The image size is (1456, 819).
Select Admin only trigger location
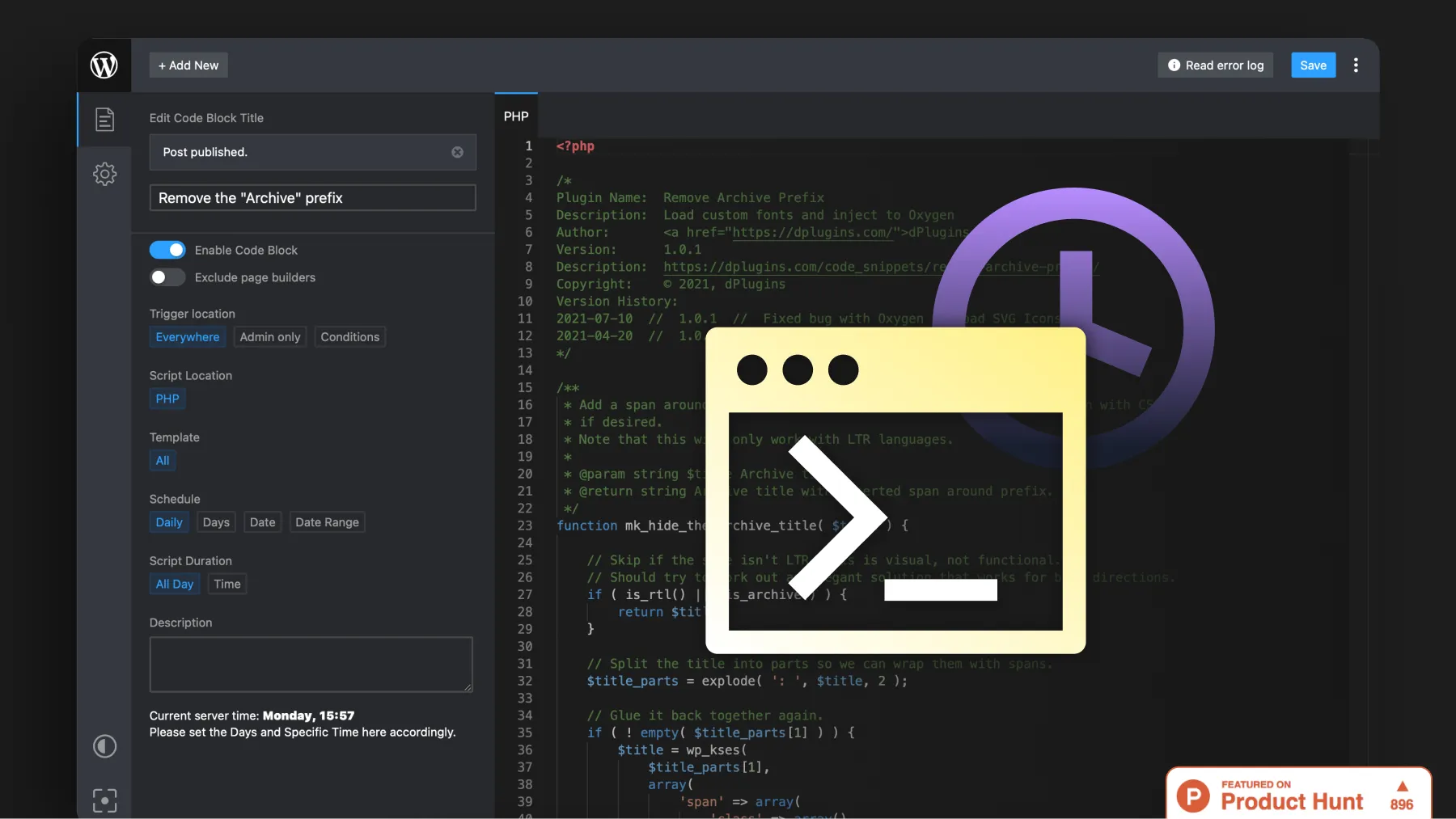(x=269, y=337)
